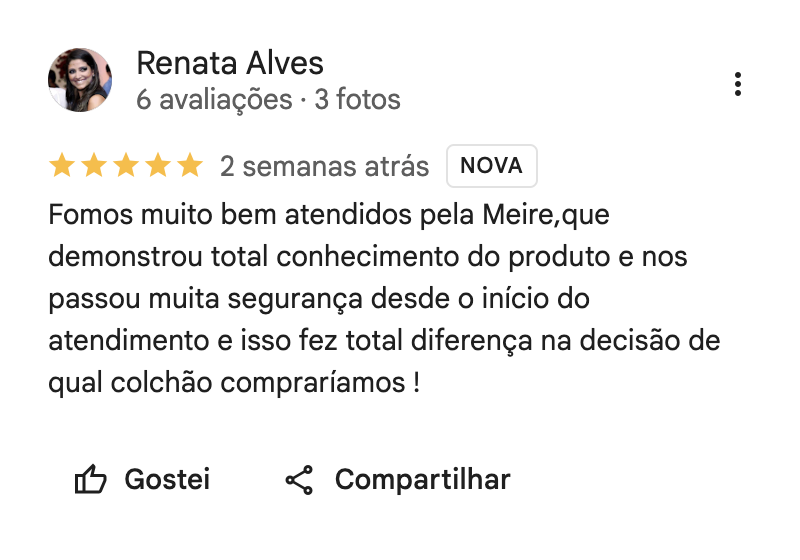This screenshot has height=560, width=800.
Task: Click the share icon beside Compartilhar
Action: coord(299,480)
